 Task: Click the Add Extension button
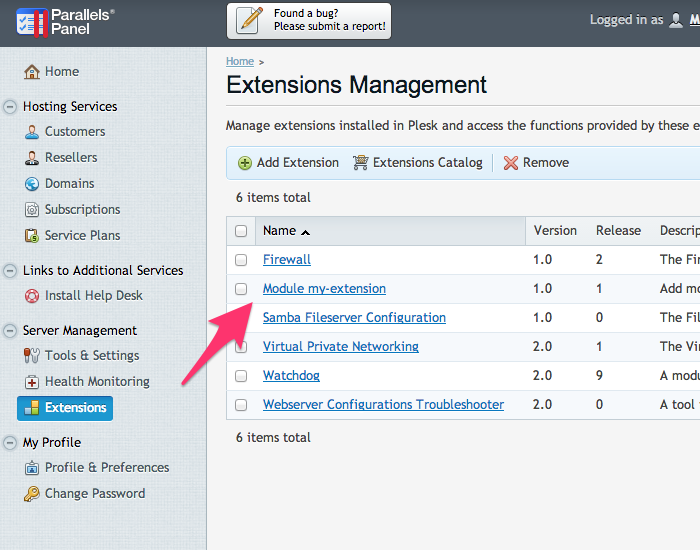[288, 162]
